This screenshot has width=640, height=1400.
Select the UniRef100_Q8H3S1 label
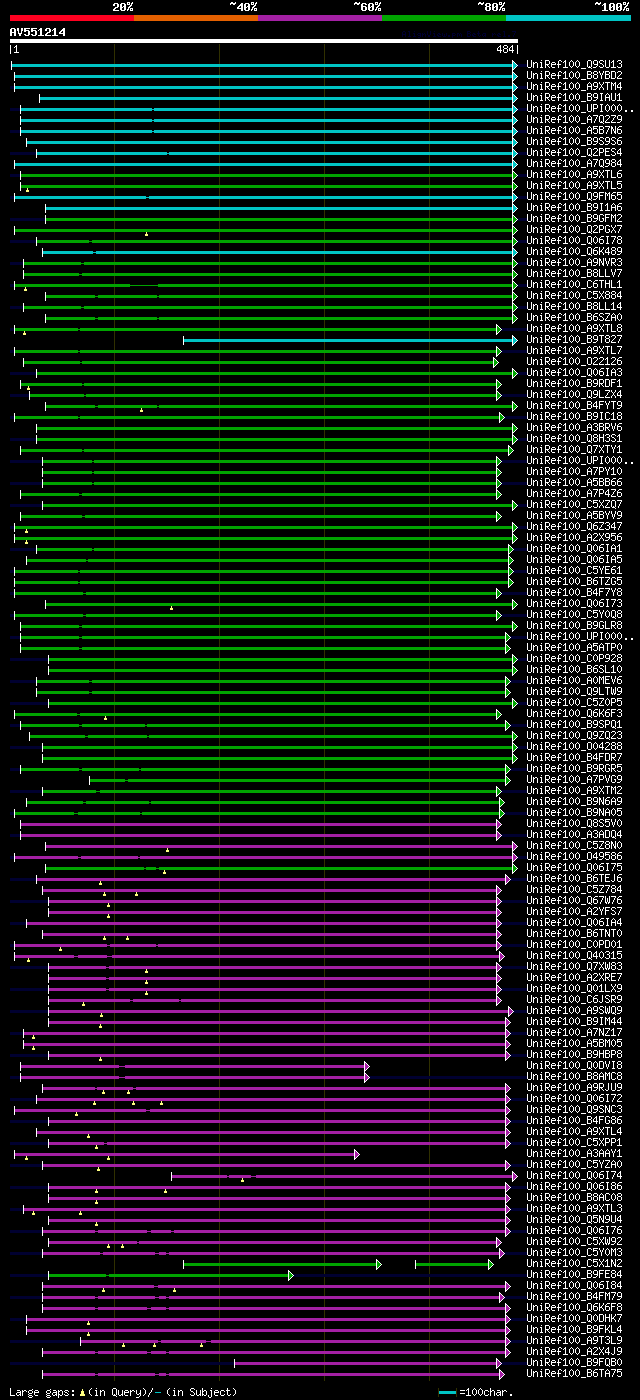click(574, 438)
